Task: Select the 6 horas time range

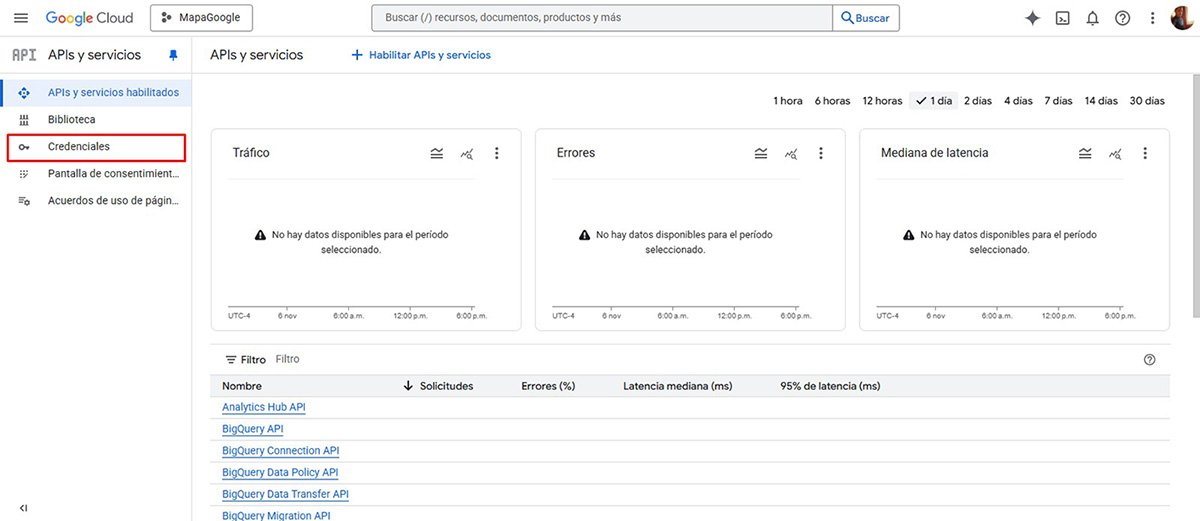Action: pyautogui.click(x=832, y=100)
